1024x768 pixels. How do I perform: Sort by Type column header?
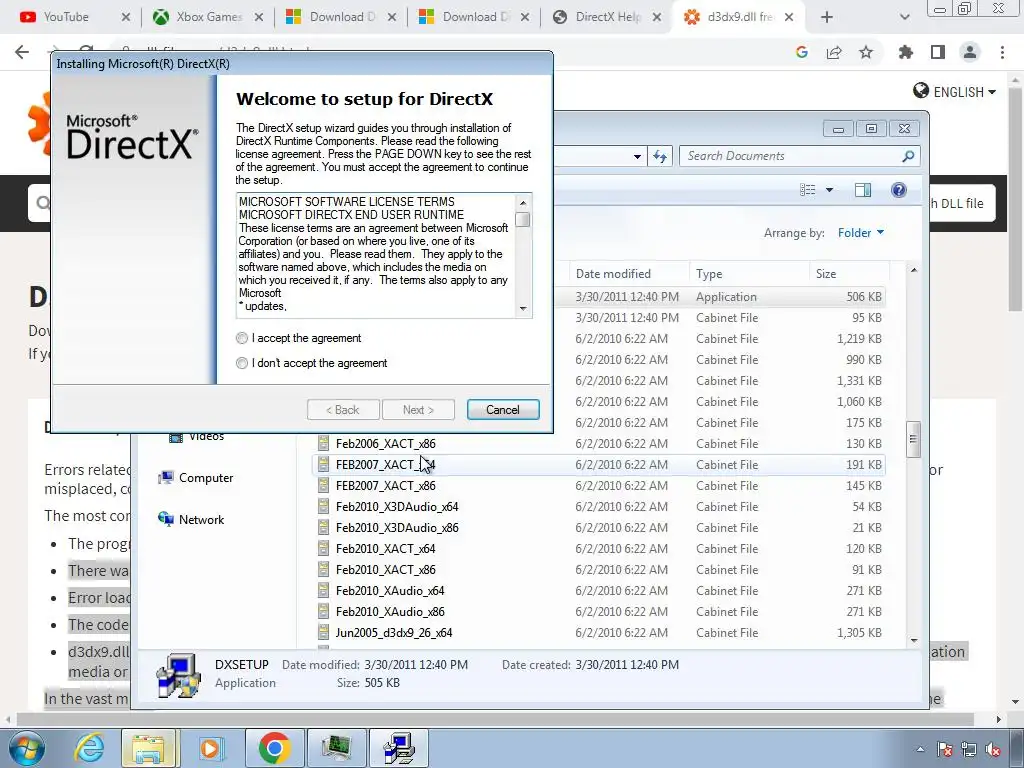click(x=749, y=274)
